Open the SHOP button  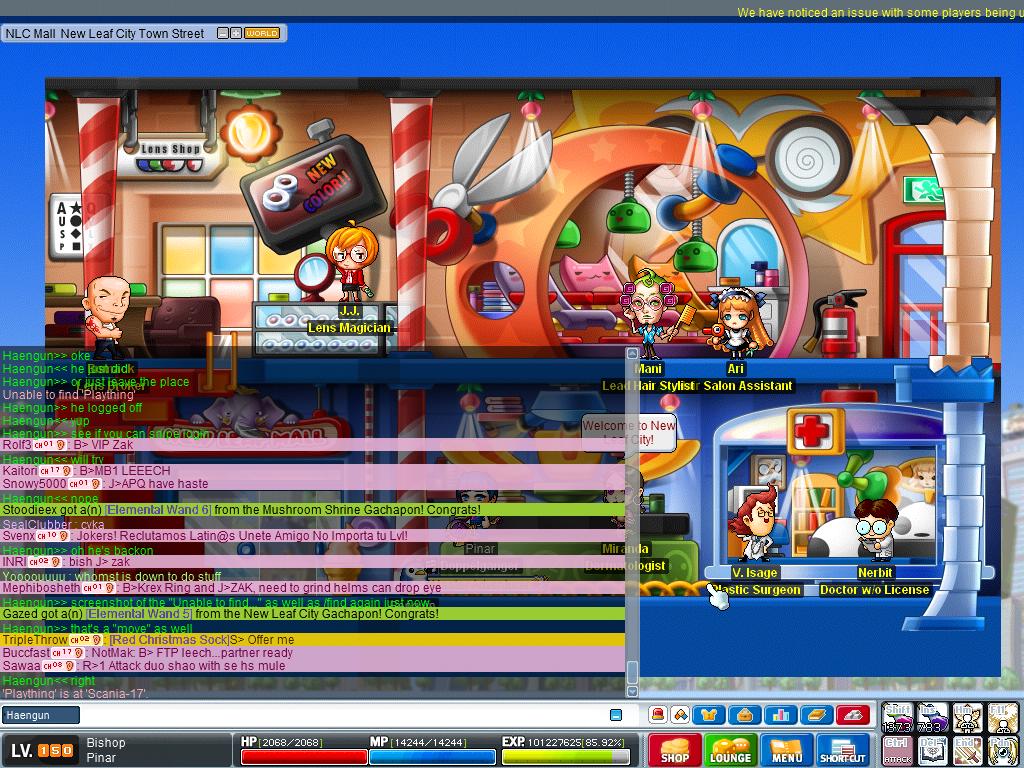[x=675, y=750]
